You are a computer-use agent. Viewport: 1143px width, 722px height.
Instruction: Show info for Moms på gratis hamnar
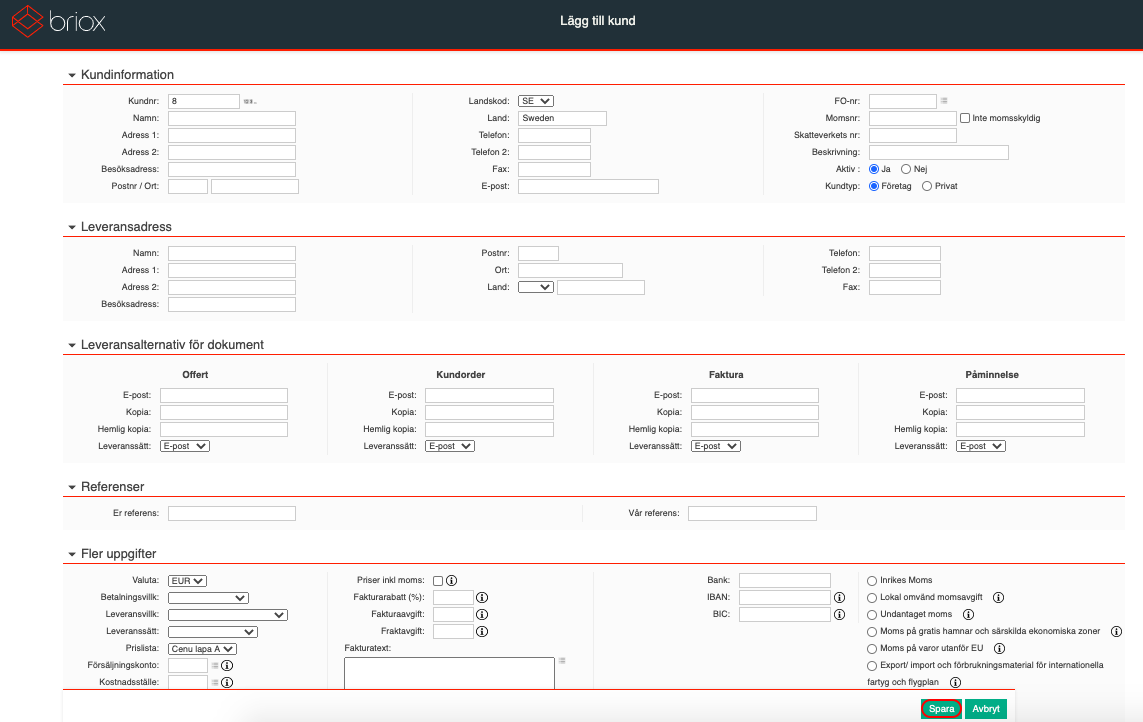tap(1116, 632)
